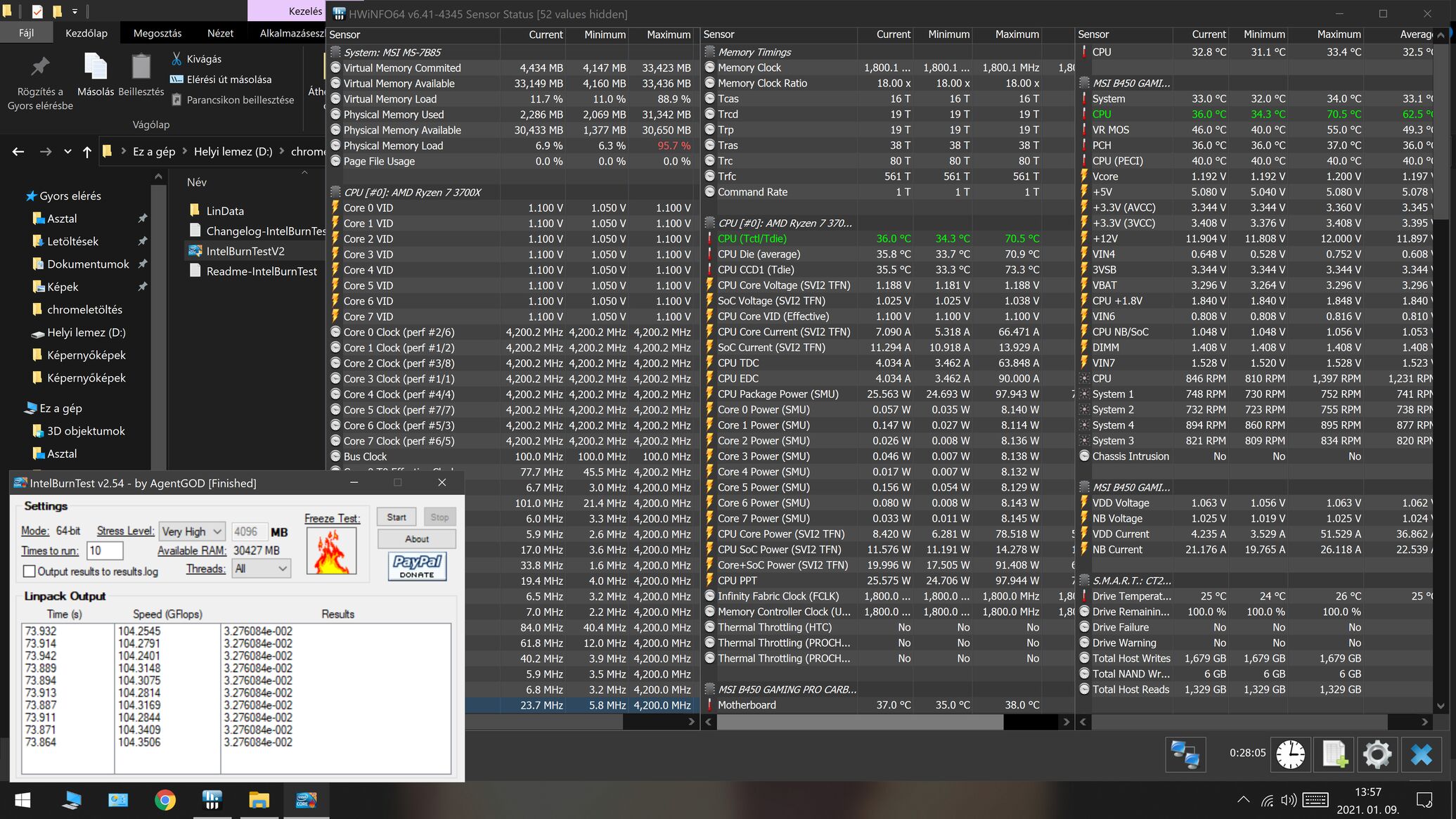Click Times to run input field

(105, 550)
